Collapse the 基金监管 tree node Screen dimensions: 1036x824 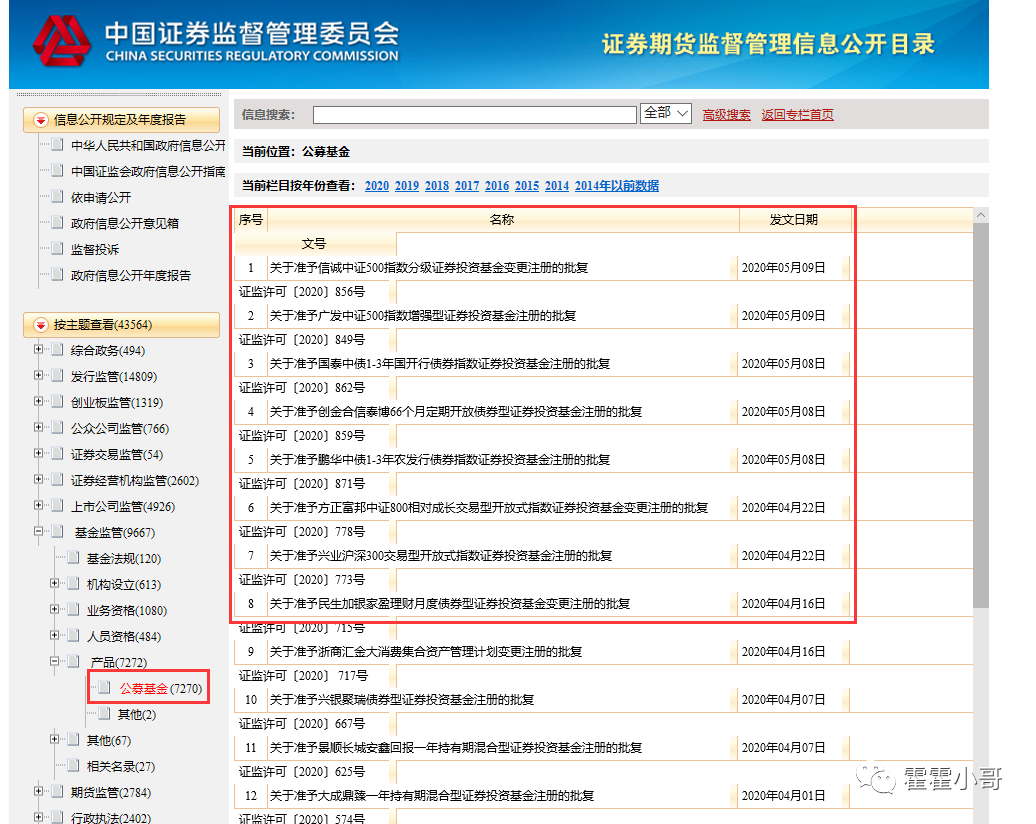38,531
